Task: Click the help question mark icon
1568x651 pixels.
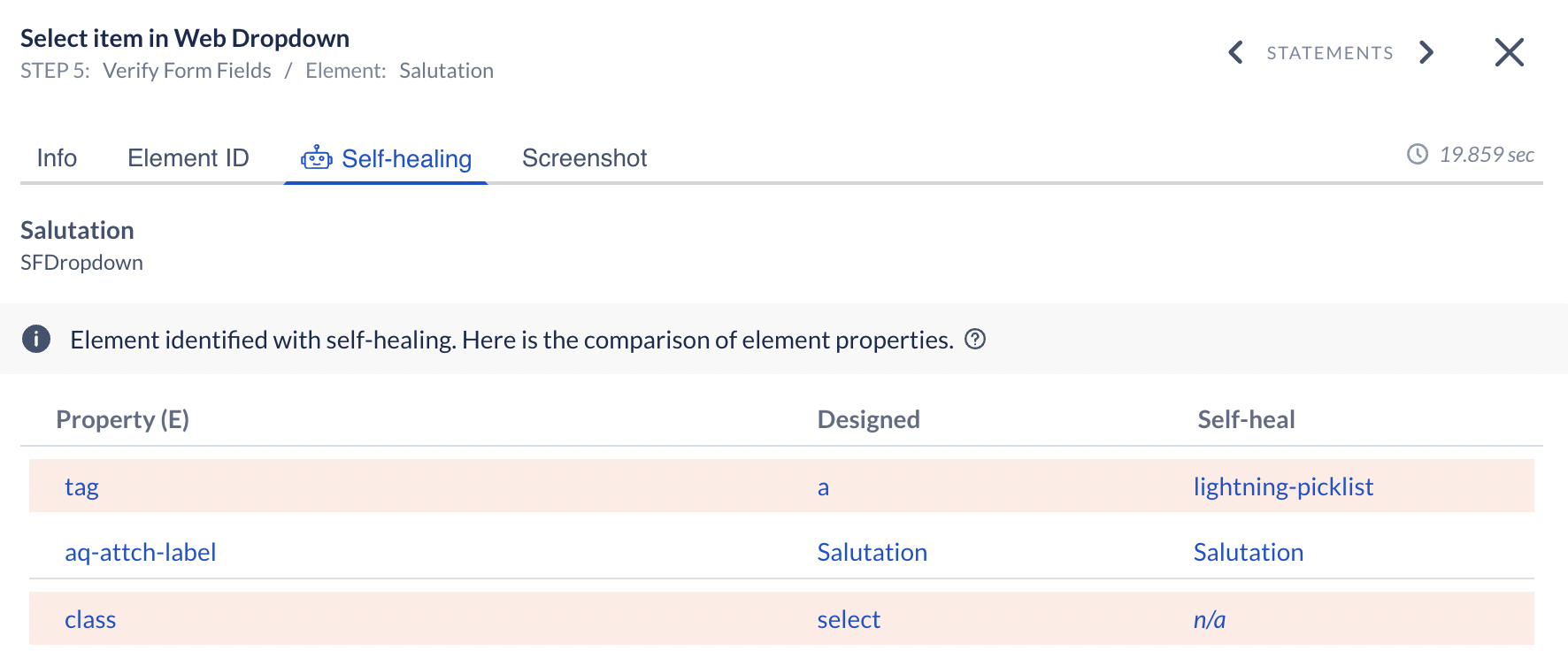Action: [975, 340]
